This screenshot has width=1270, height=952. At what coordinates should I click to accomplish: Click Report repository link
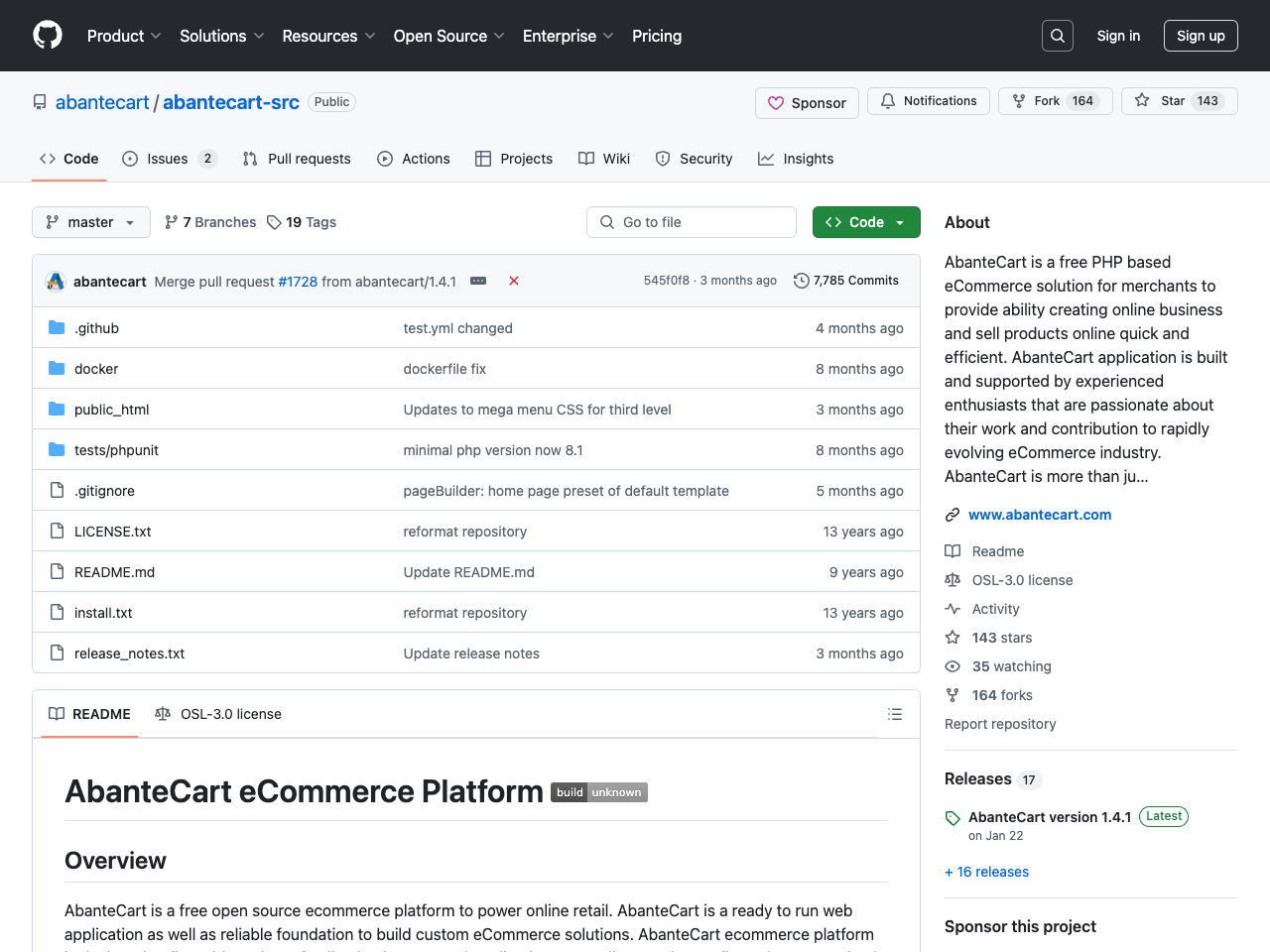tap(1000, 724)
